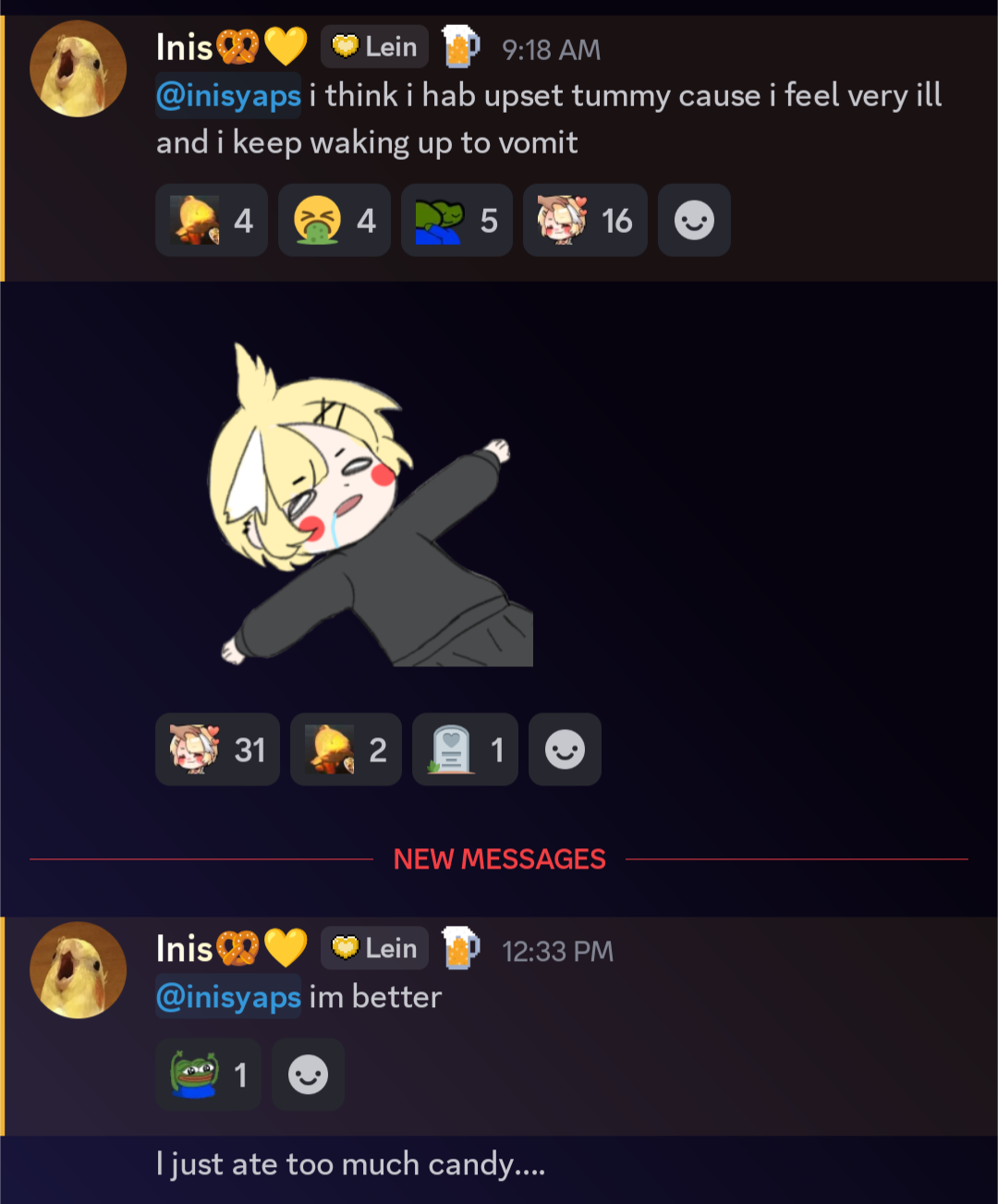
Task: Toggle the chibi character reaction showing 16
Action: click(585, 220)
